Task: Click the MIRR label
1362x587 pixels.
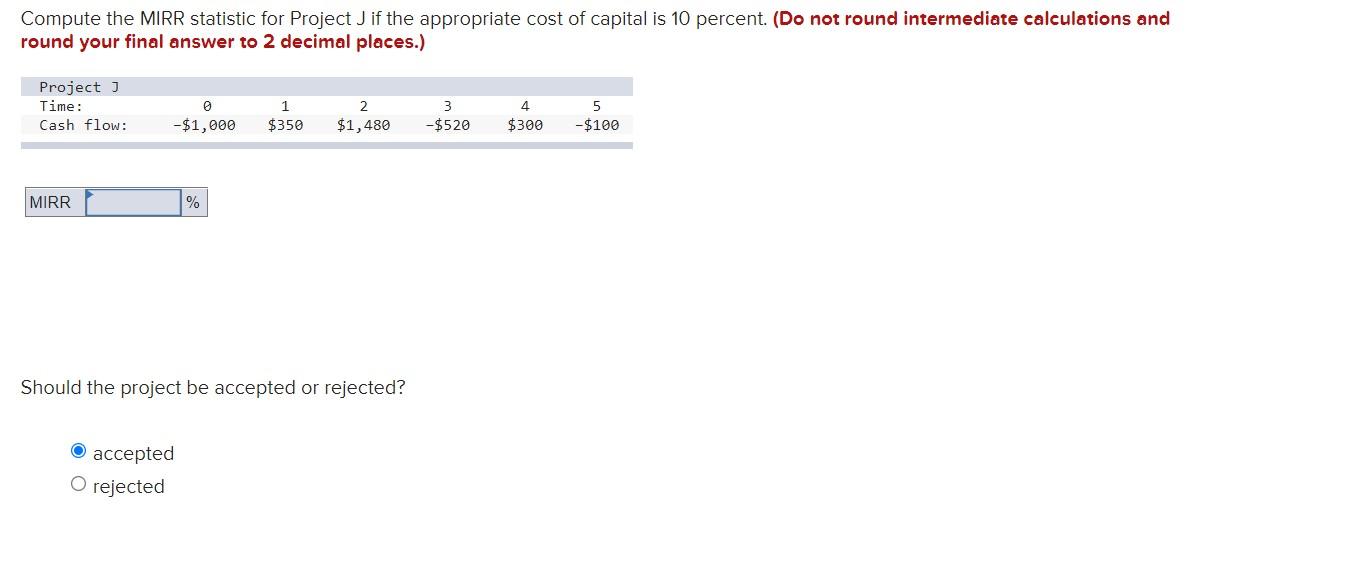Action: click(x=50, y=202)
